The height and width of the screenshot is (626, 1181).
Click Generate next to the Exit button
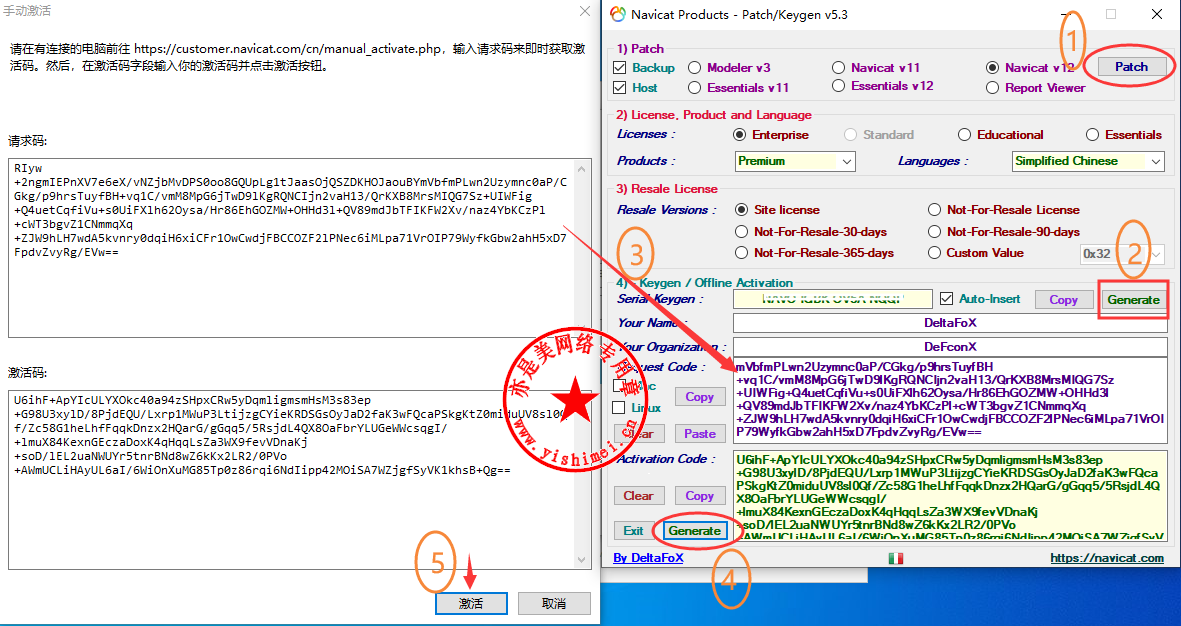[x=694, y=531]
